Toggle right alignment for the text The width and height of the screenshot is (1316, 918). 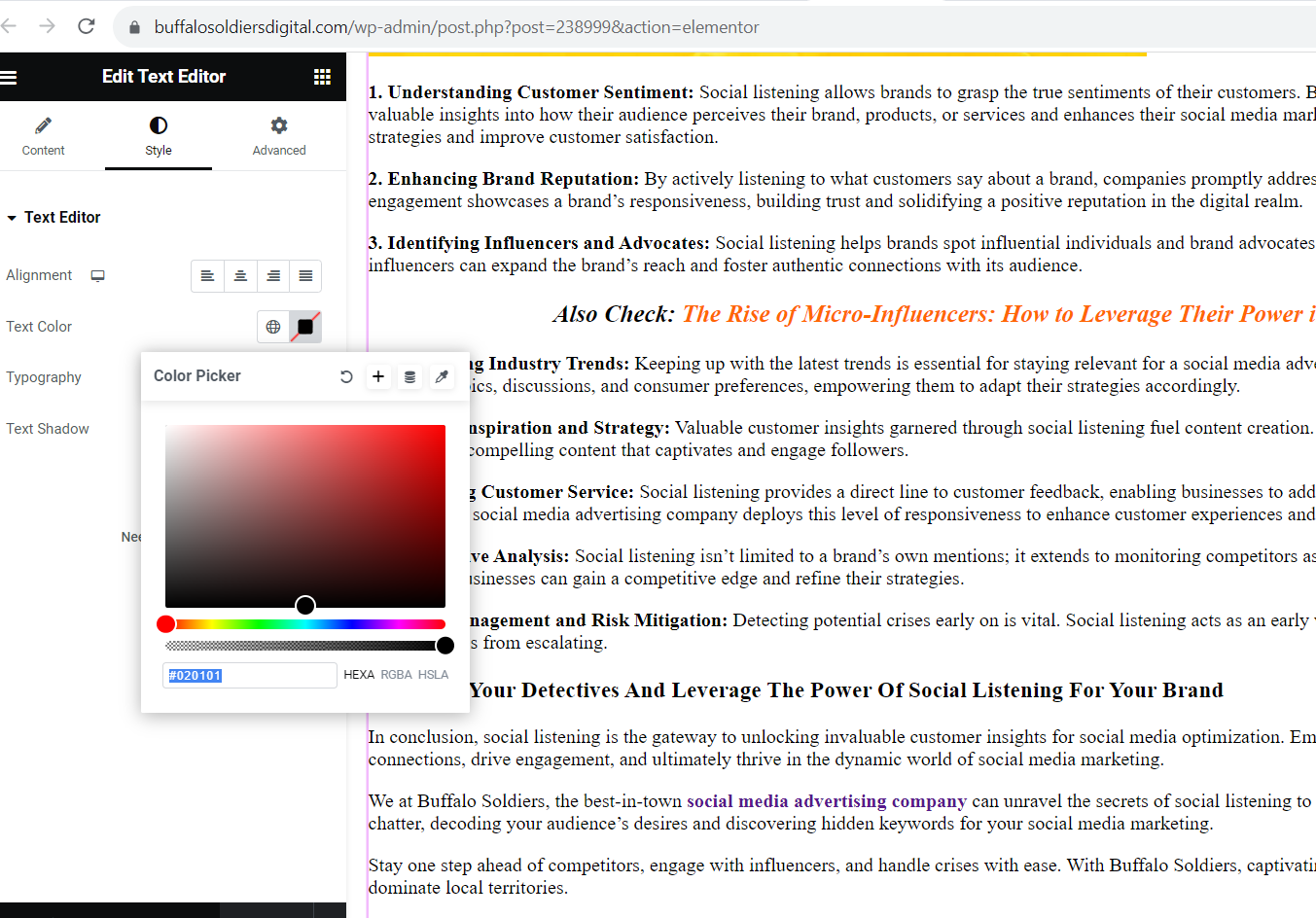pyautogui.click(x=273, y=276)
